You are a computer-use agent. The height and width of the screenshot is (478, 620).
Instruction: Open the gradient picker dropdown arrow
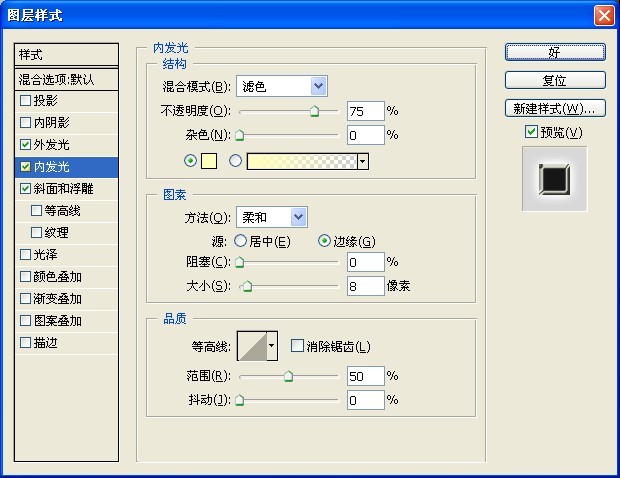click(363, 161)
